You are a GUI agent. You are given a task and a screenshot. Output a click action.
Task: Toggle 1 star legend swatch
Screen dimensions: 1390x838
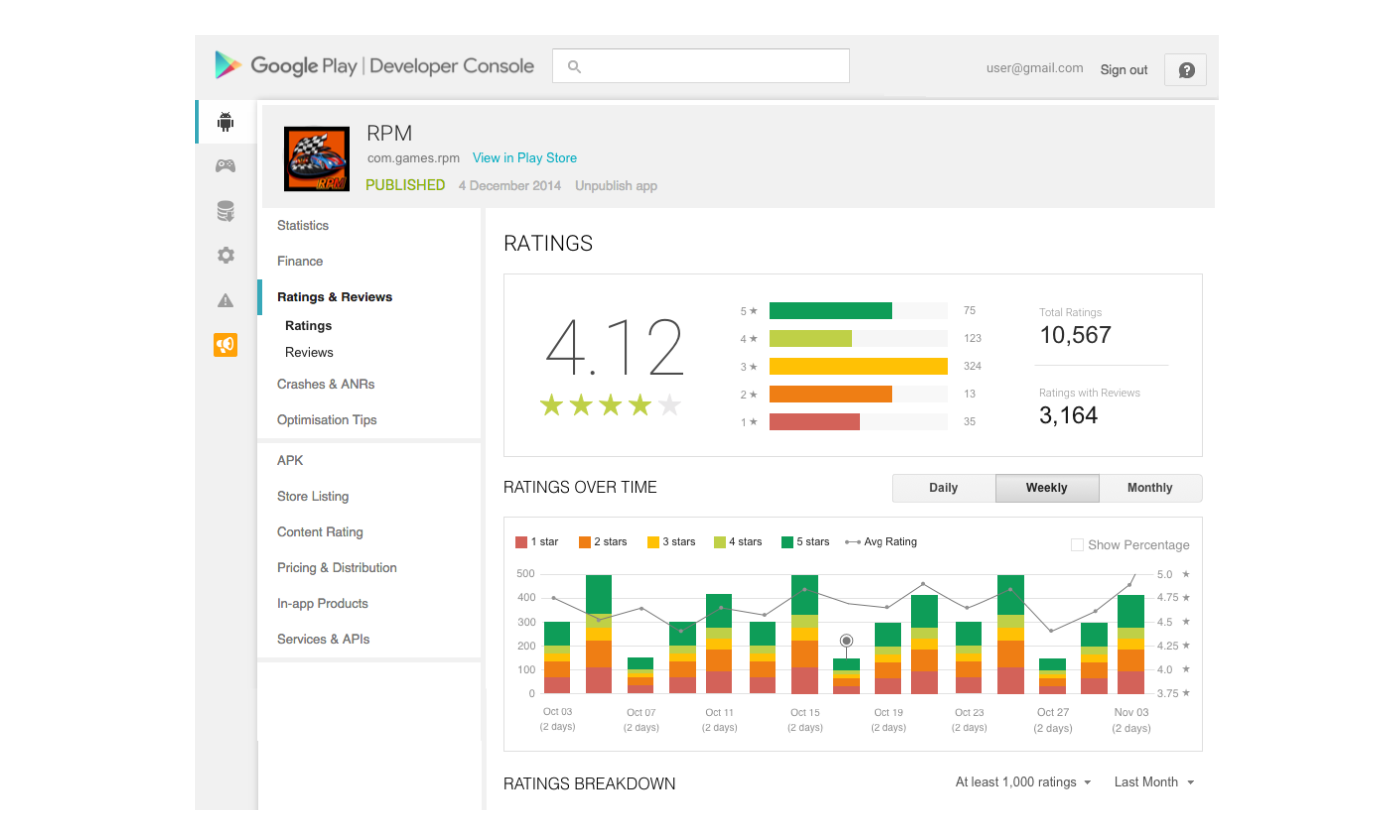[521, 542]
